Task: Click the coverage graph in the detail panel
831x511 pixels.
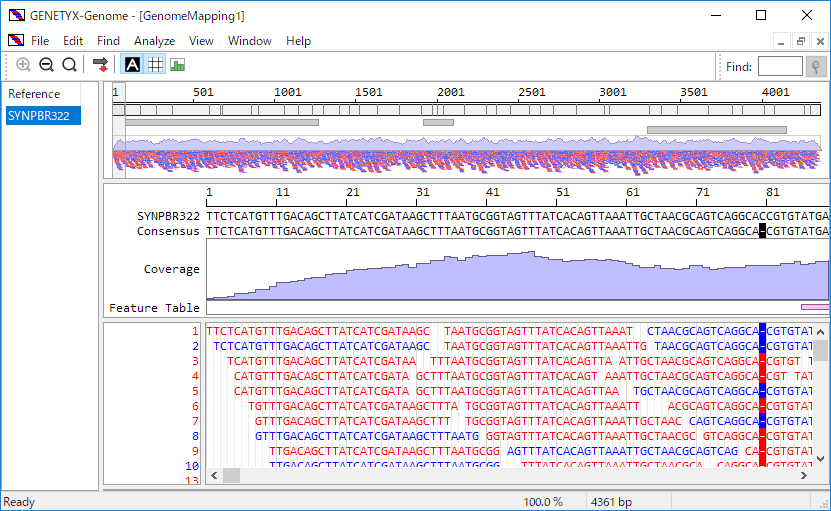Action: coord(517,270)
